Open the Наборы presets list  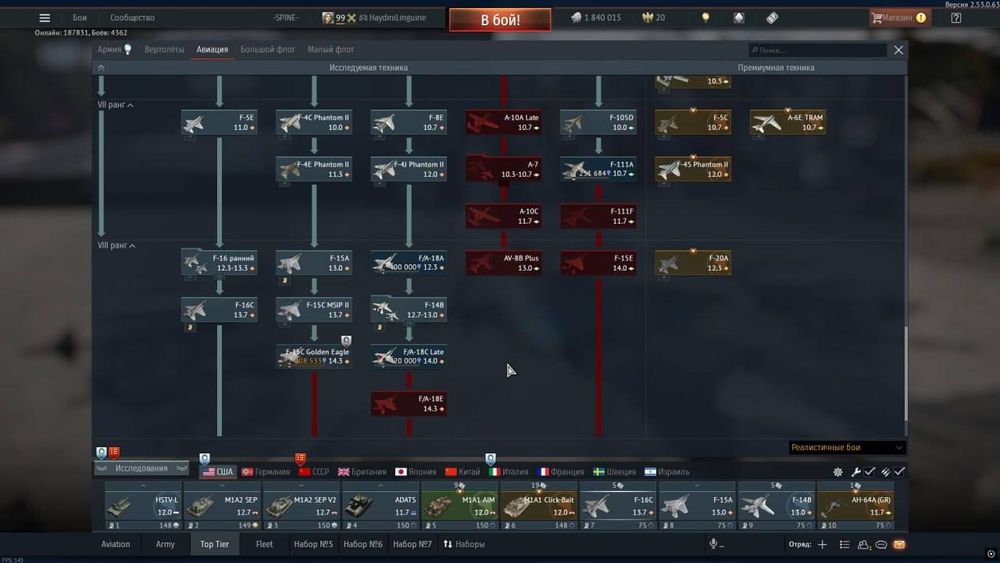coord(464,544)
